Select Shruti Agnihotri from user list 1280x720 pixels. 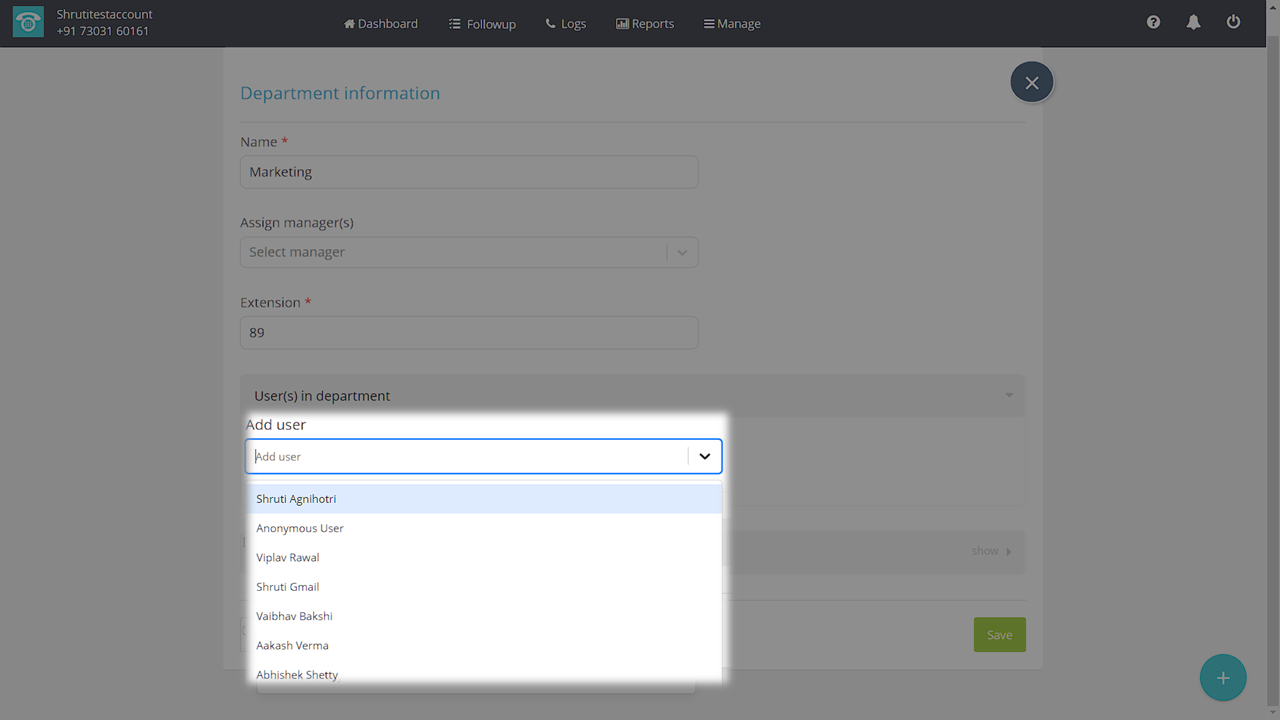pos(296,499)
